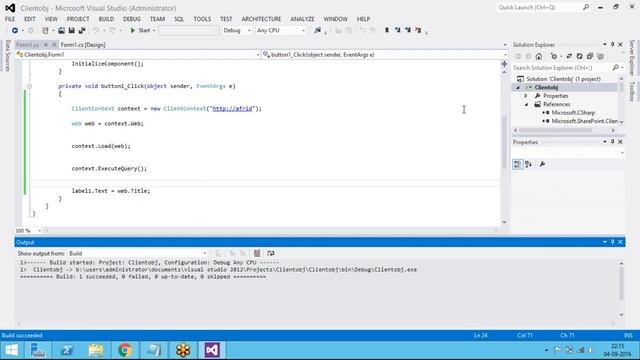This screenshot has height=360, width=640.
Task: Open the Windows Start button
Action: pos(11,350)
